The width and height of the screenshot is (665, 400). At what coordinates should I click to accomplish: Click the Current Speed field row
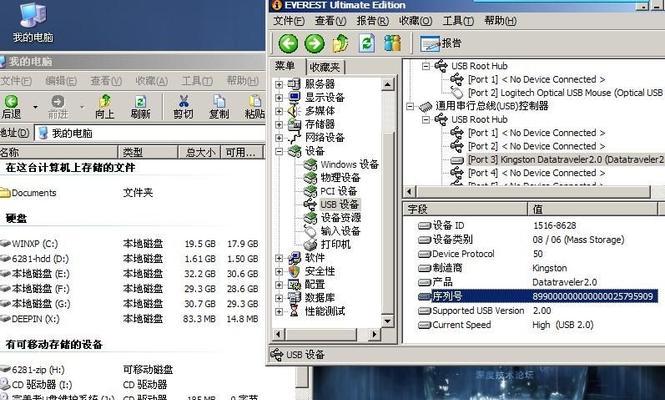(x=506, y=325)
